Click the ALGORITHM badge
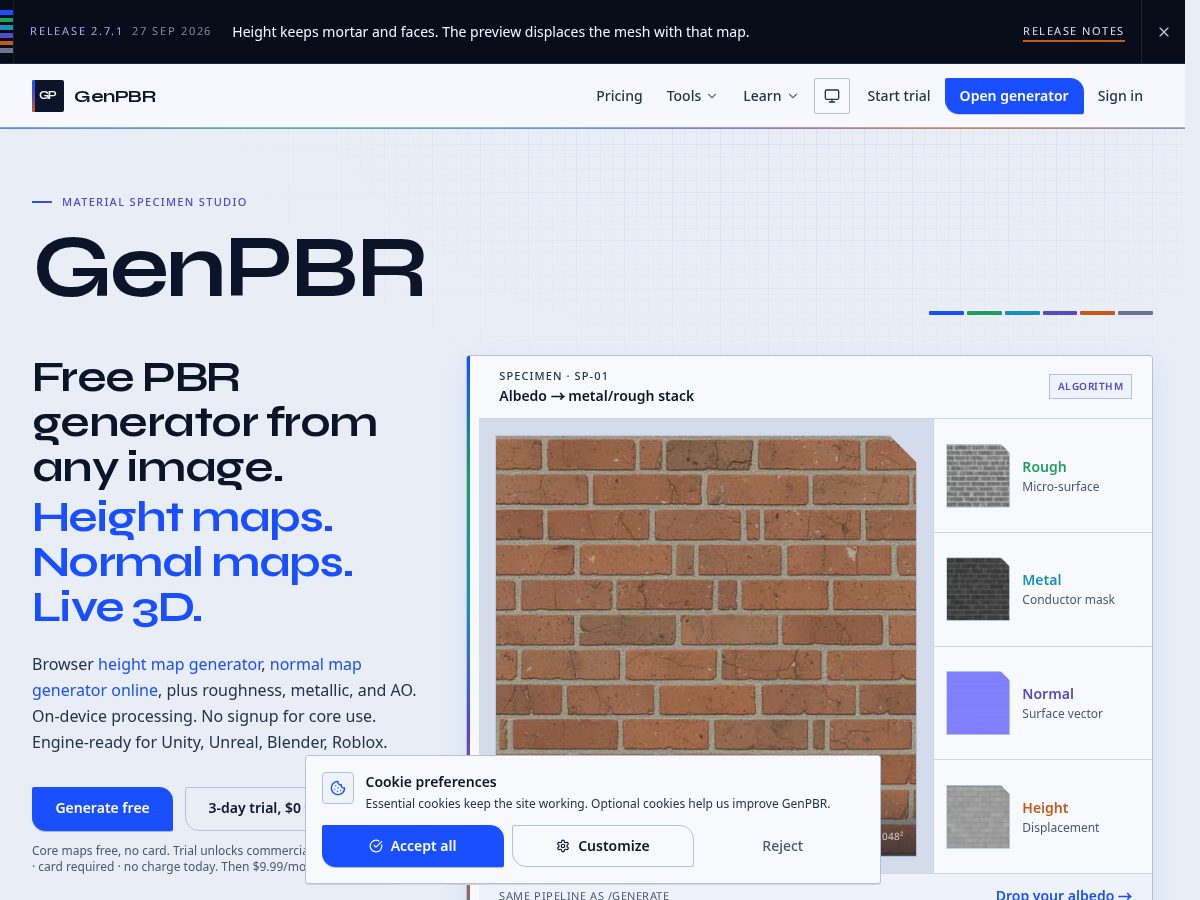 (1090, 386)
